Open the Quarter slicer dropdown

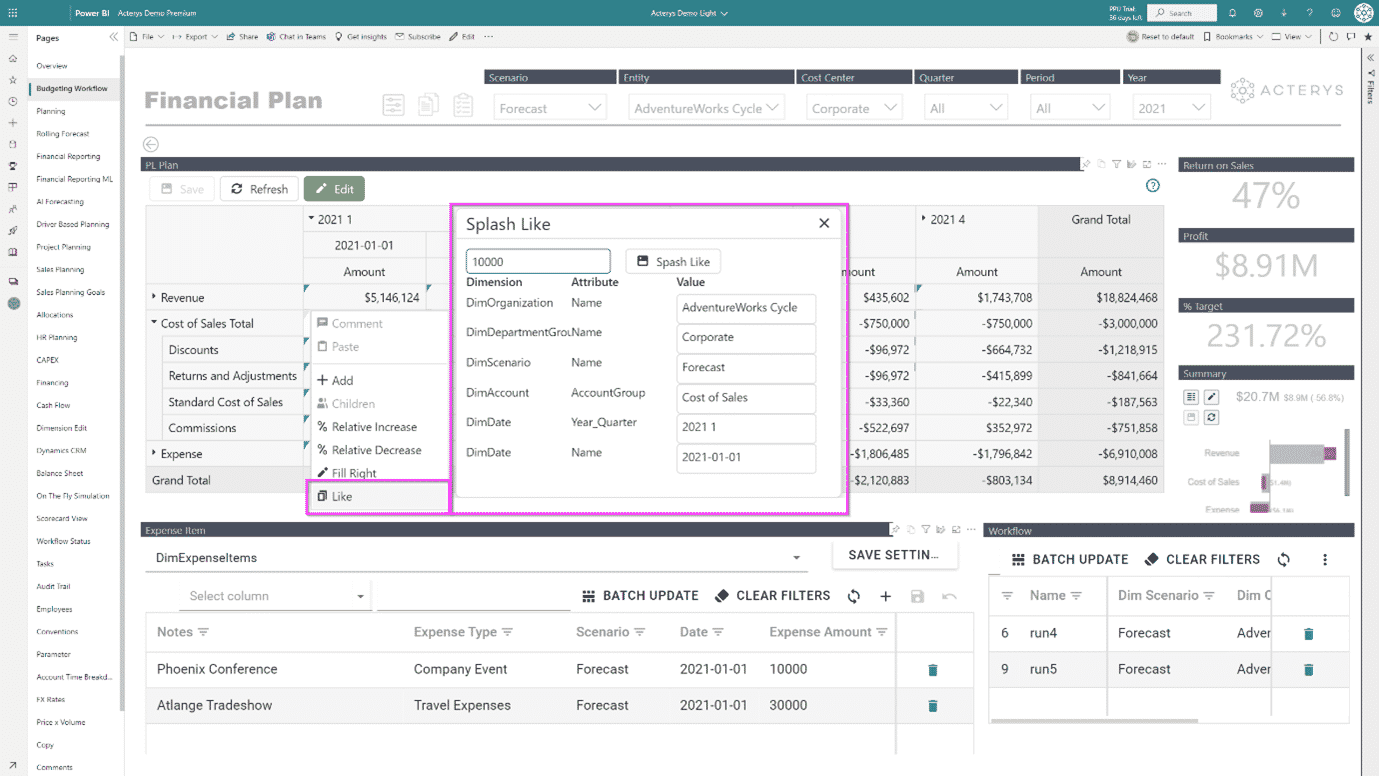point(965,108)
